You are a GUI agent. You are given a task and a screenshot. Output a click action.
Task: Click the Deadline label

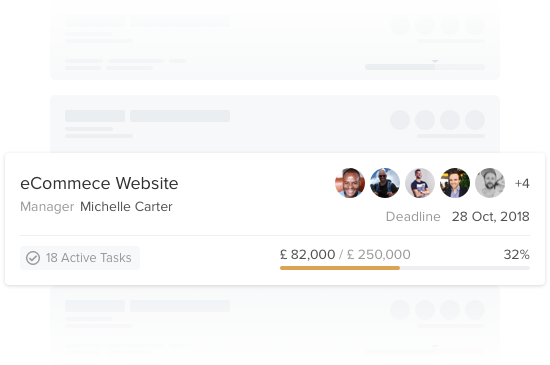pyautogui.click(x=413, y=217)
